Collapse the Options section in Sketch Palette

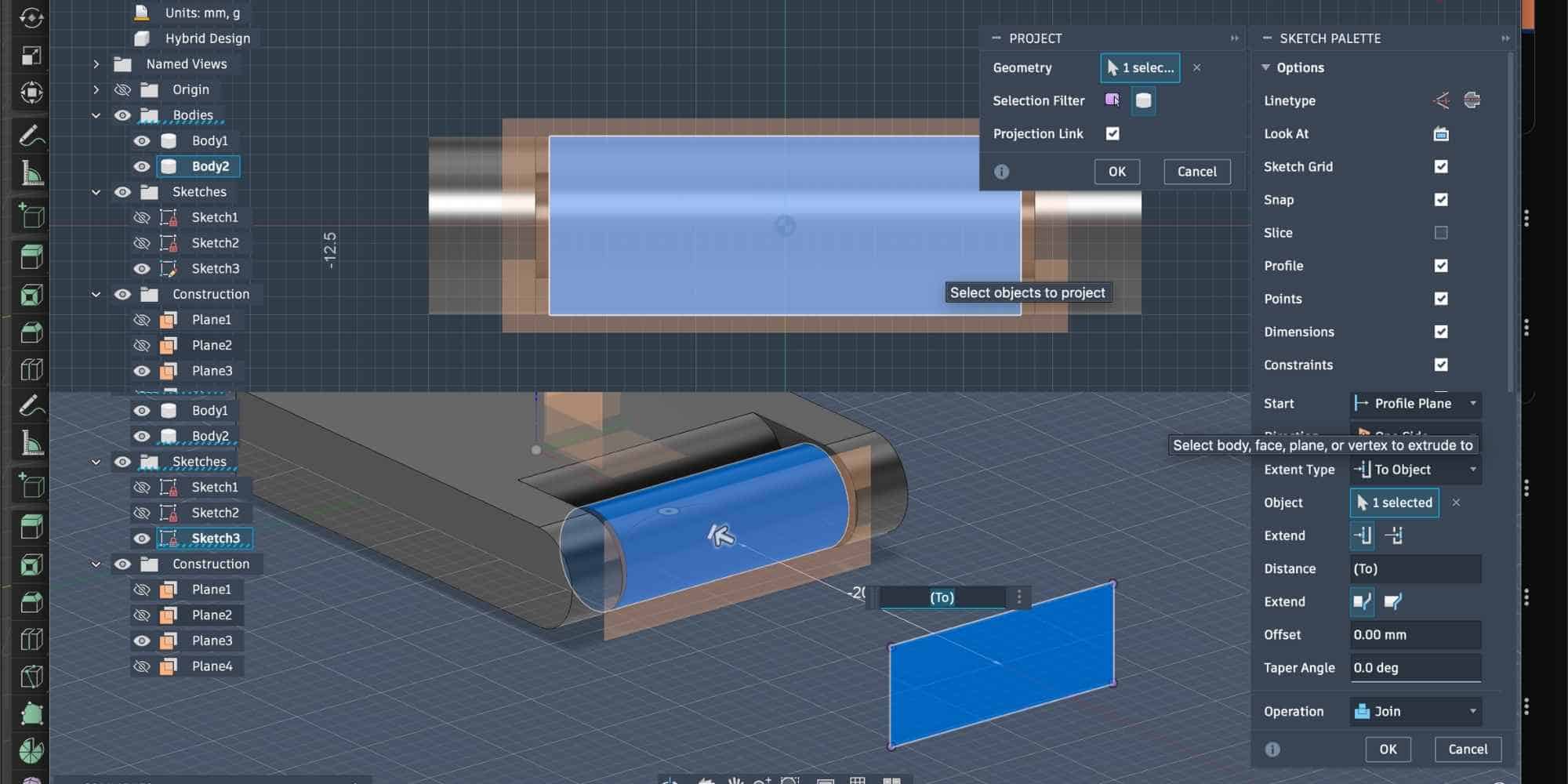point(1265,68)
